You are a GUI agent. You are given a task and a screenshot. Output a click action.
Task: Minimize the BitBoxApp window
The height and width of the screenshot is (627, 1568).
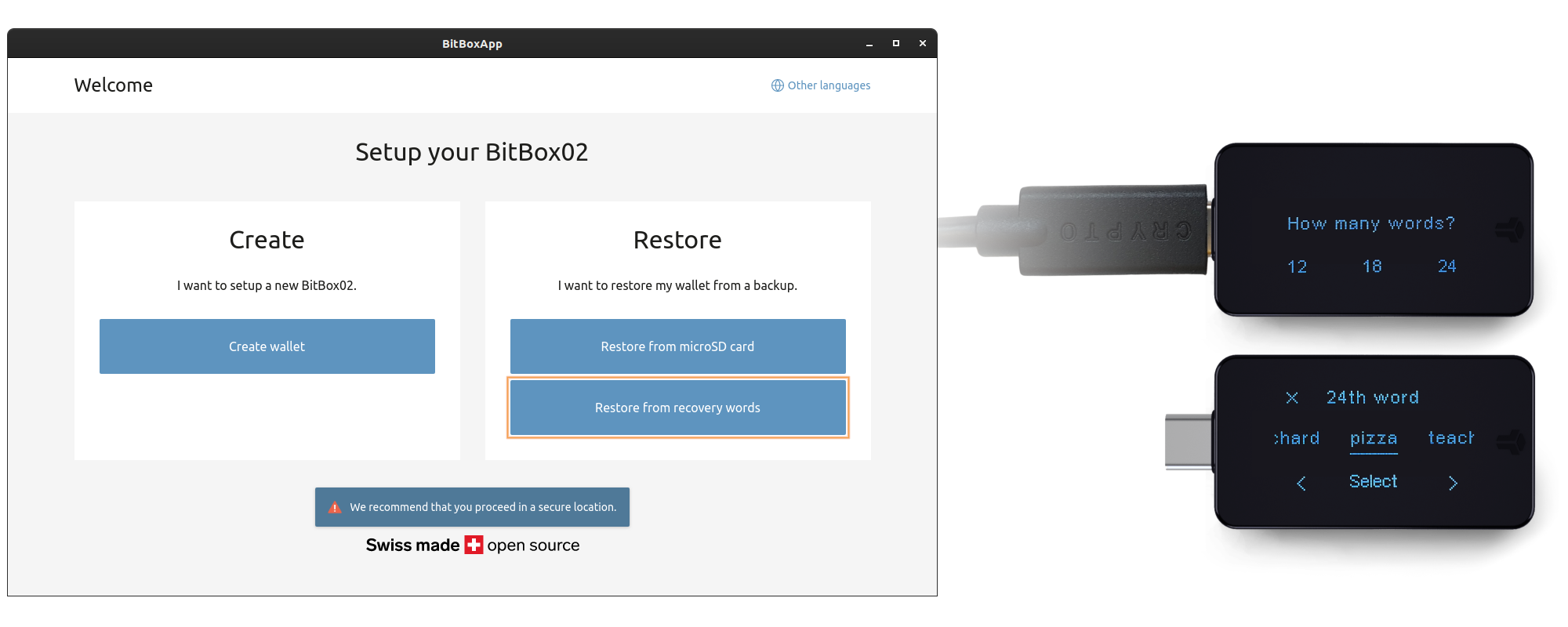tap(869, 44)
